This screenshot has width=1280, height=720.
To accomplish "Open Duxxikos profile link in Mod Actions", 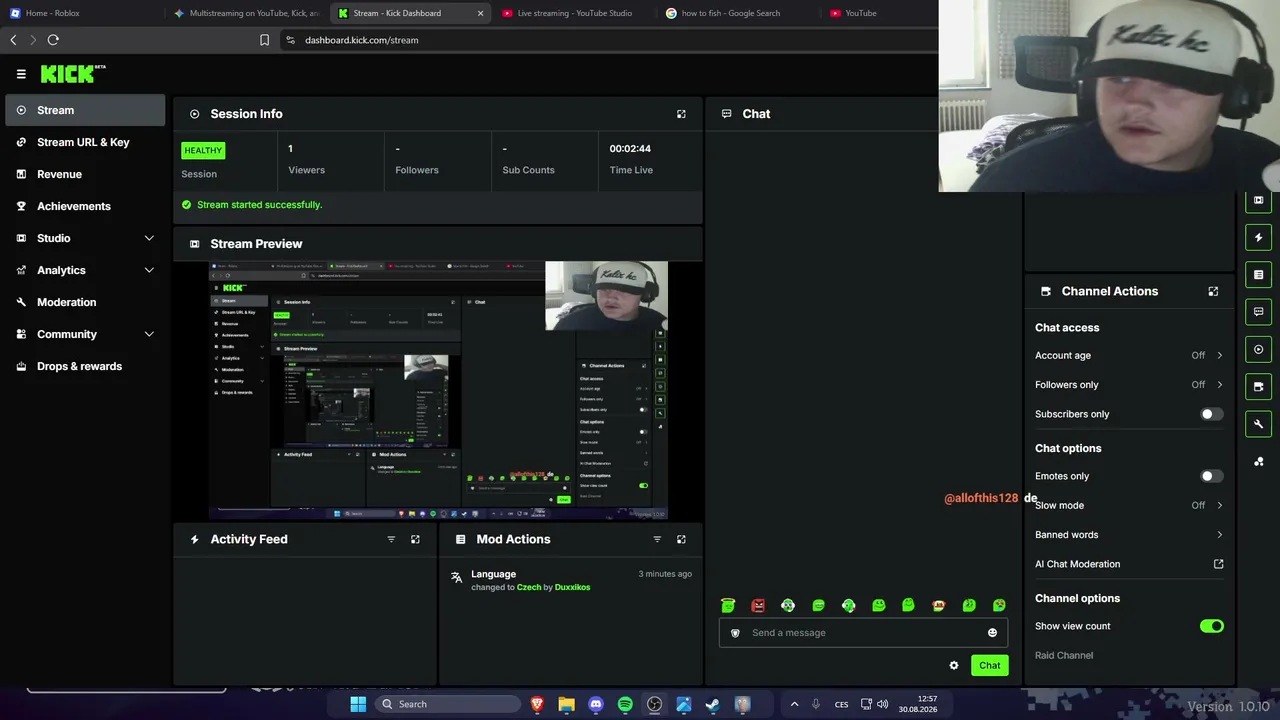I will click(572, 587).
